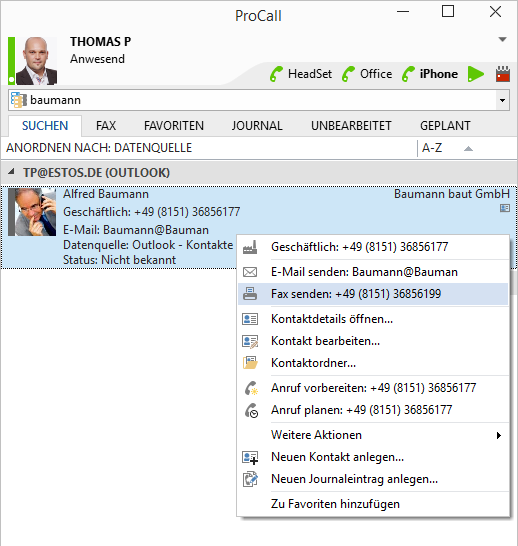Choose the iPhone phone line

430,74
